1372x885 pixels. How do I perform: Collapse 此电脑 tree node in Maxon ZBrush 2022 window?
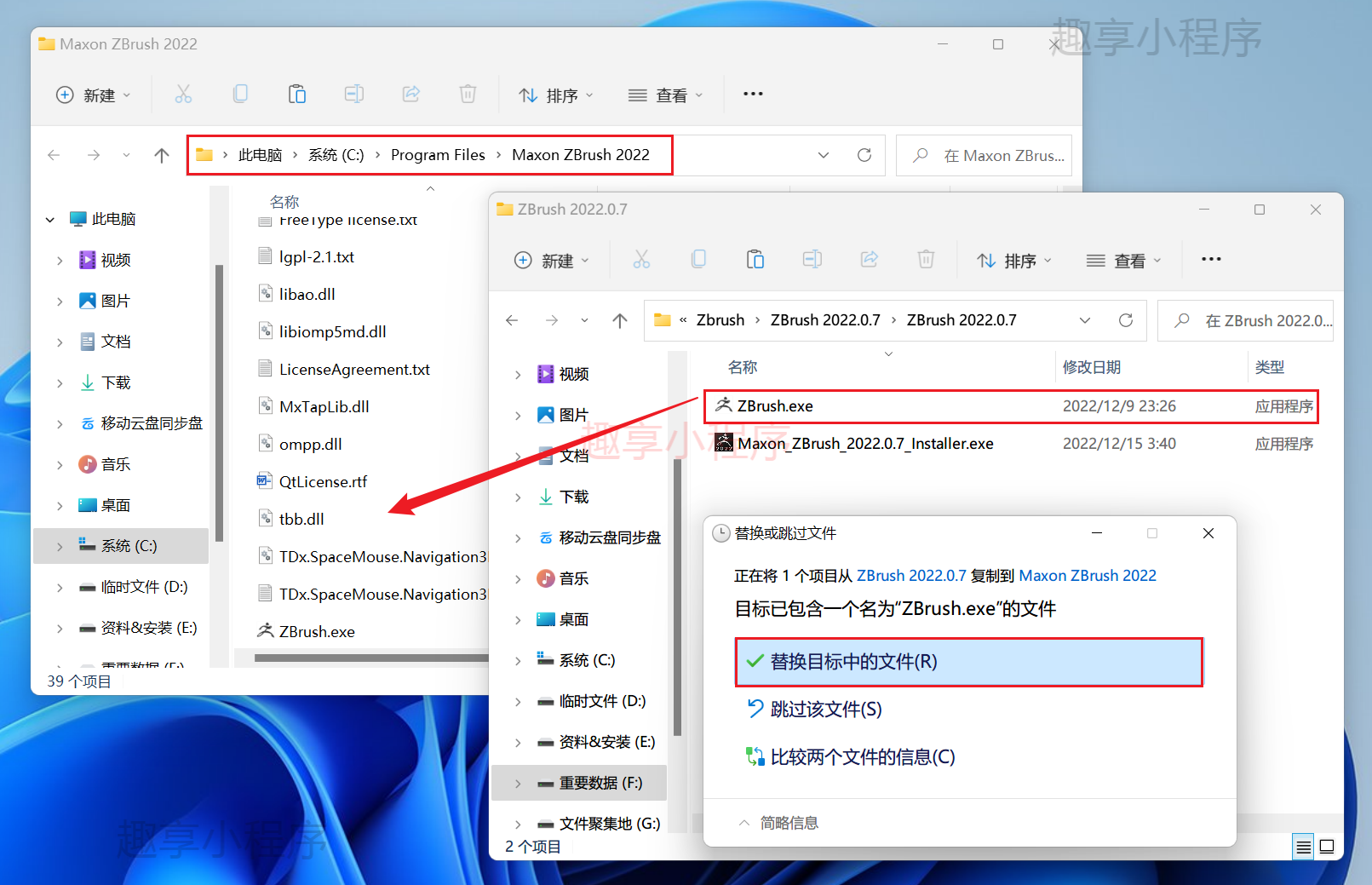tap(50, 220)
